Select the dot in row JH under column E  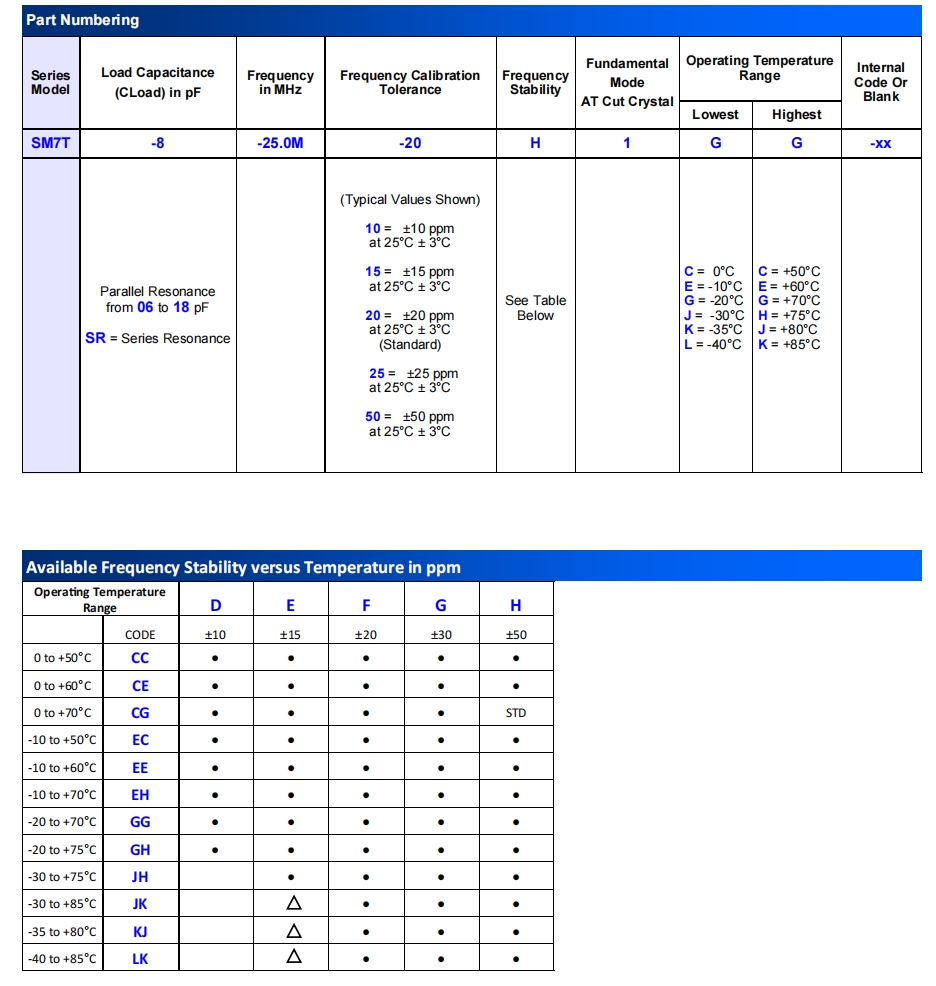(291, 877)
